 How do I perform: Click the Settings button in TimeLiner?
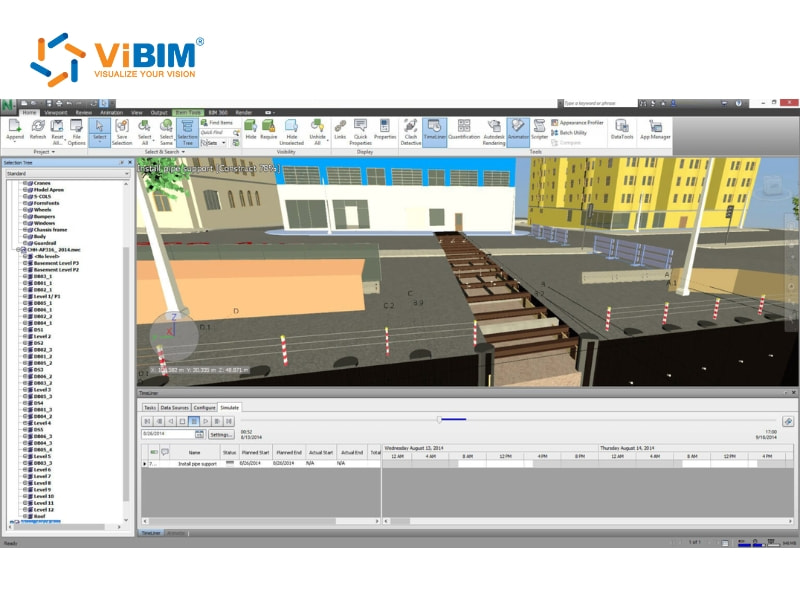pos(222,433)
